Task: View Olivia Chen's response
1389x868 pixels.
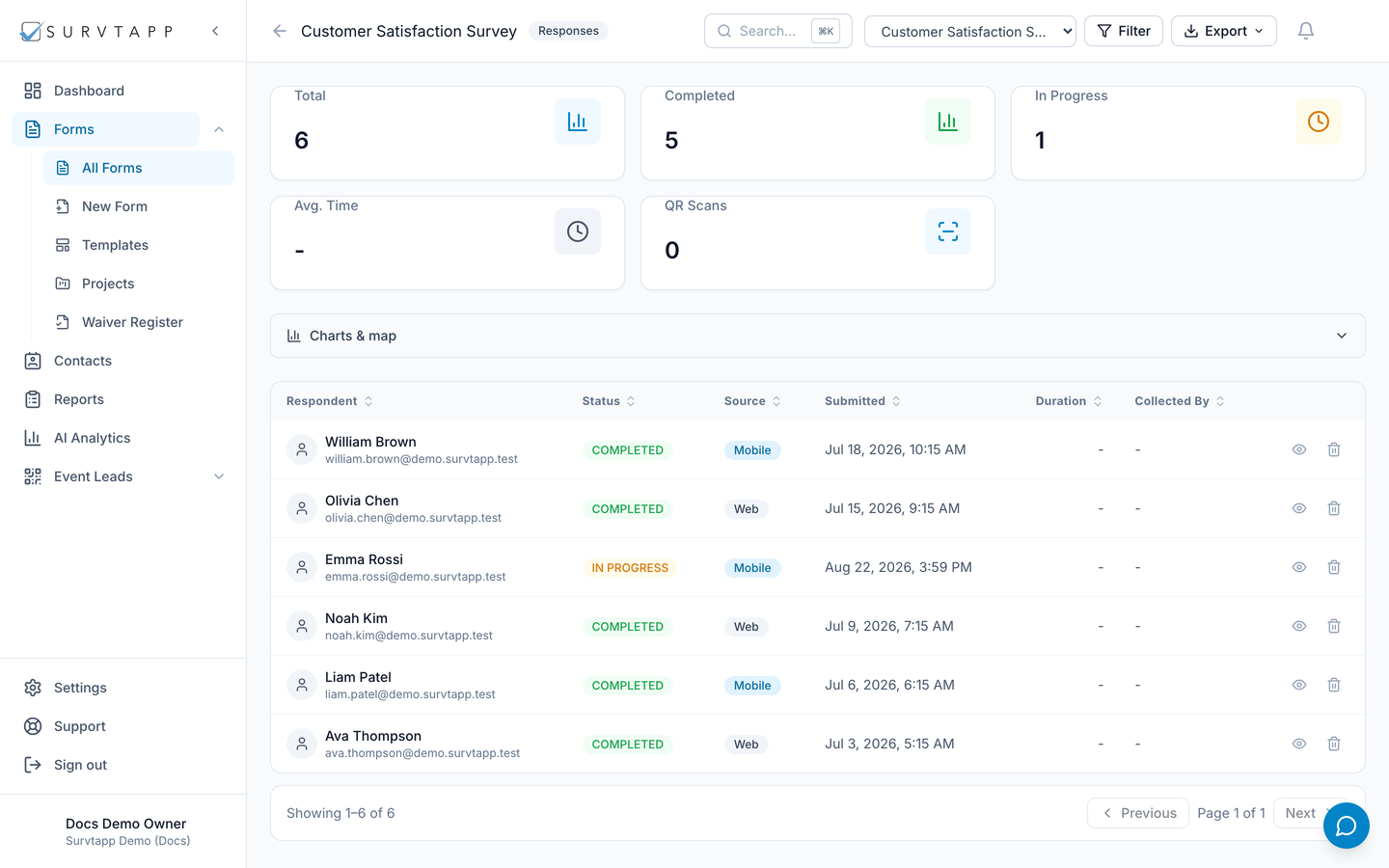Action: tap(1299, 508)
